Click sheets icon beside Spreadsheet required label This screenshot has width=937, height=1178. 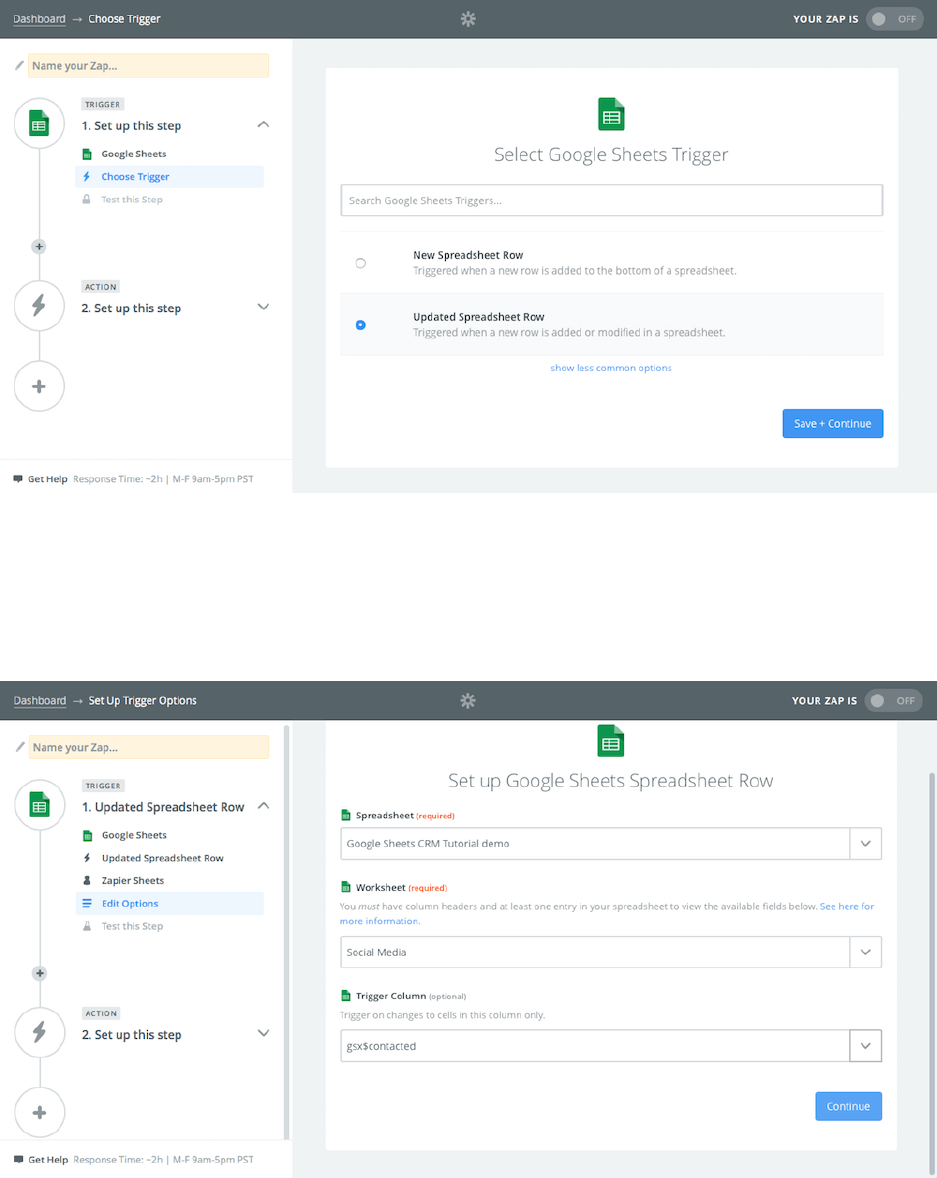[346, 815]
